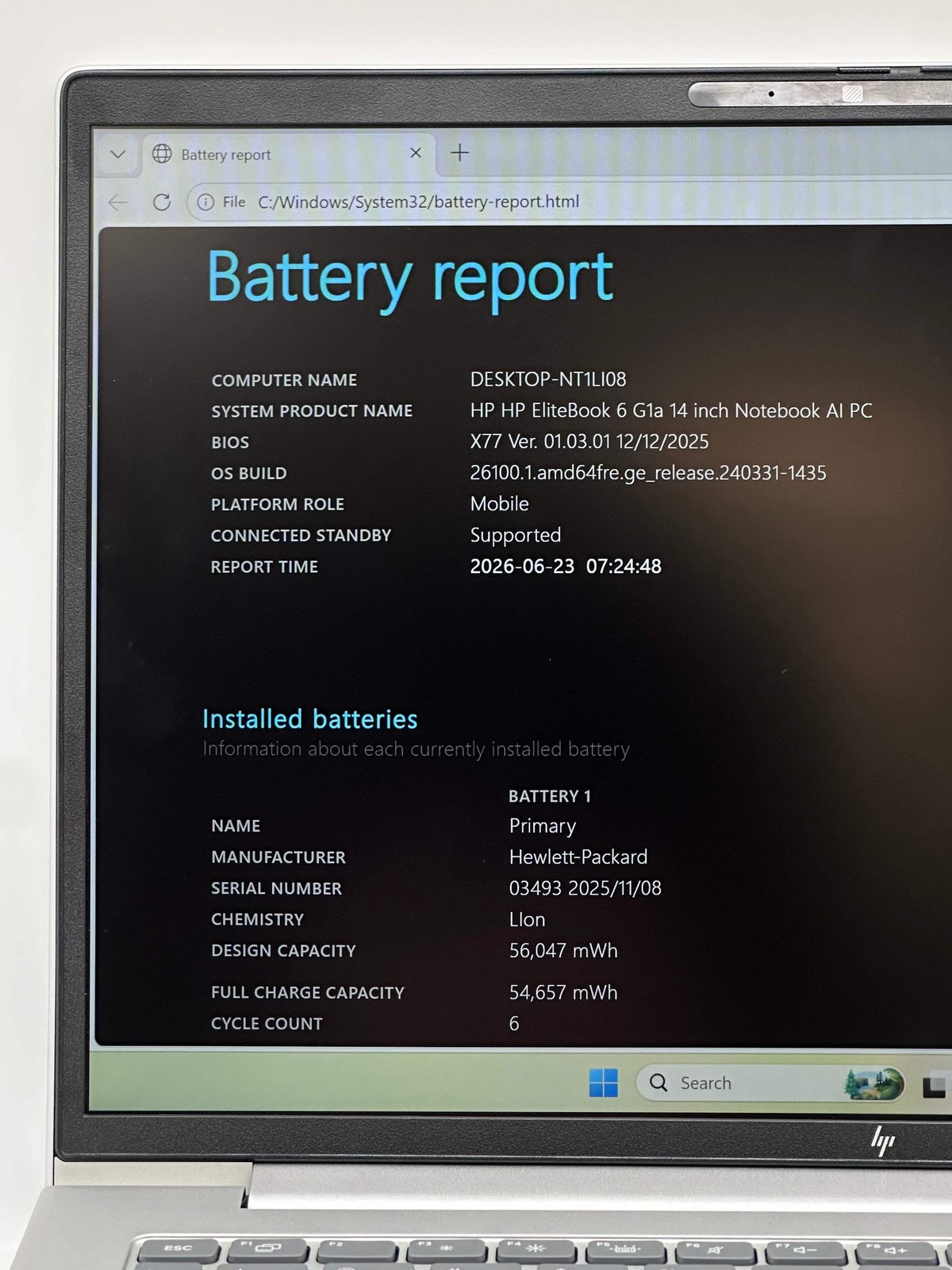The height and width of the screenshot is (1270, 952).
Task: Click the FULL CHARGE CAPACITY label
Action: coord(308,993)
